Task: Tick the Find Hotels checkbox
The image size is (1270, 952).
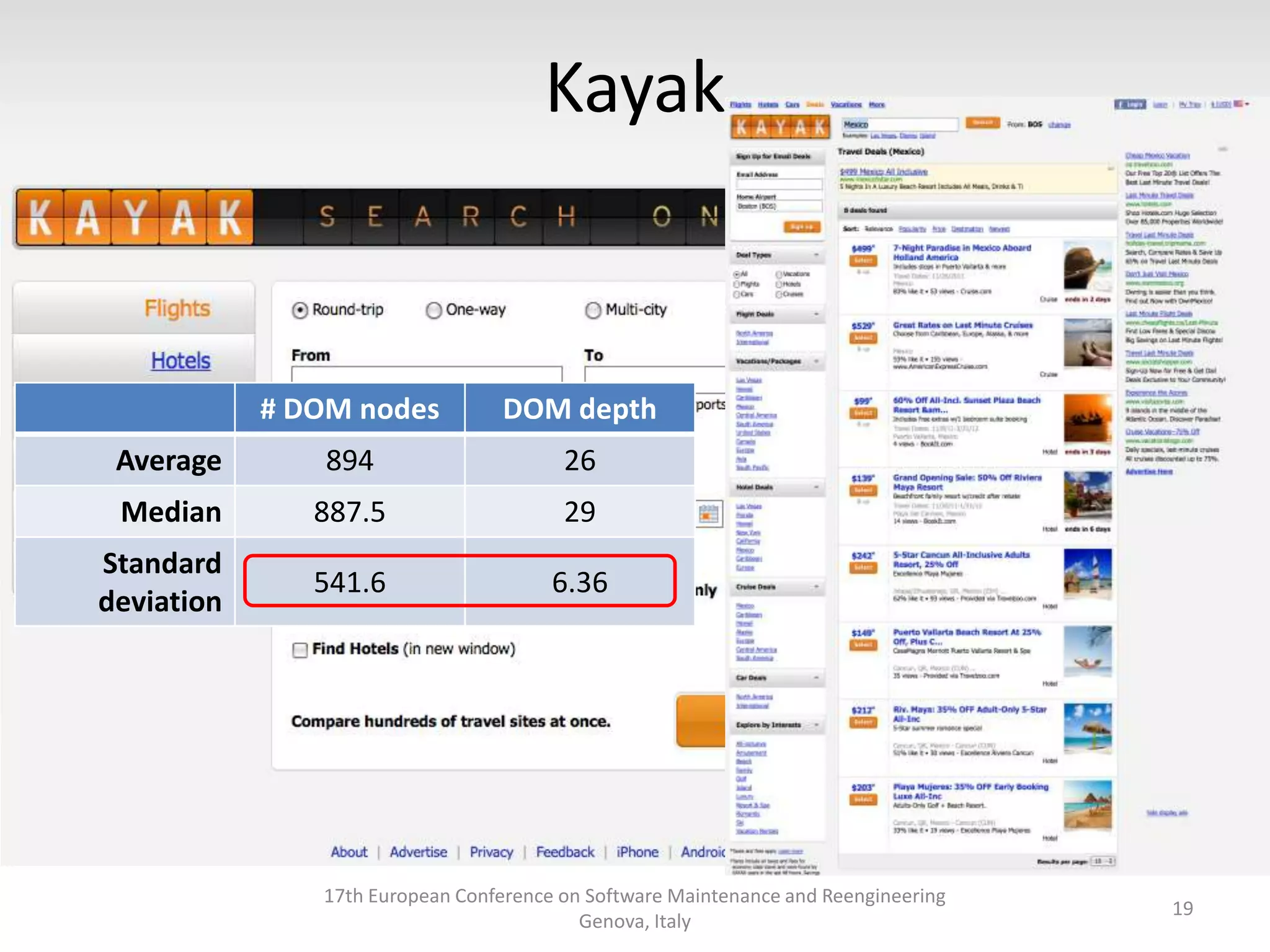Action: tap(300, 650)
